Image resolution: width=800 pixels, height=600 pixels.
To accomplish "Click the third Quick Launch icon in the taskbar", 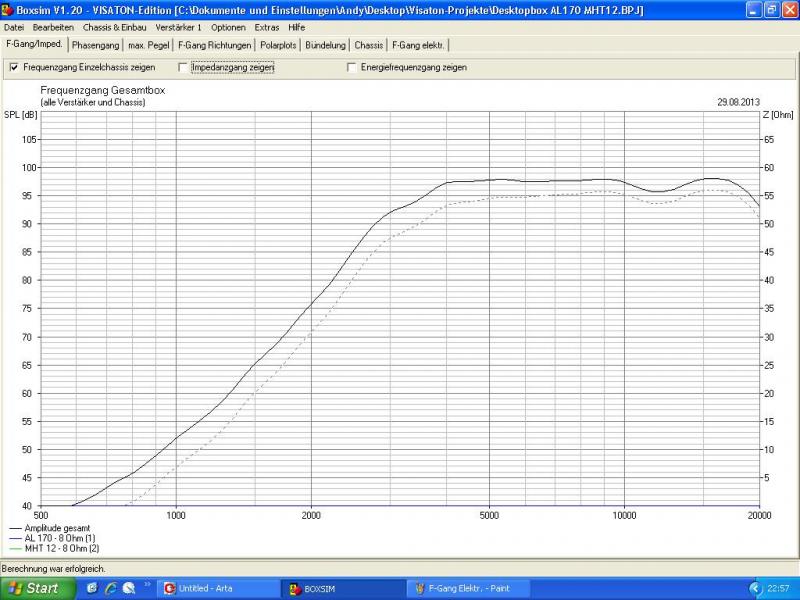I will [x=128, y=588].
